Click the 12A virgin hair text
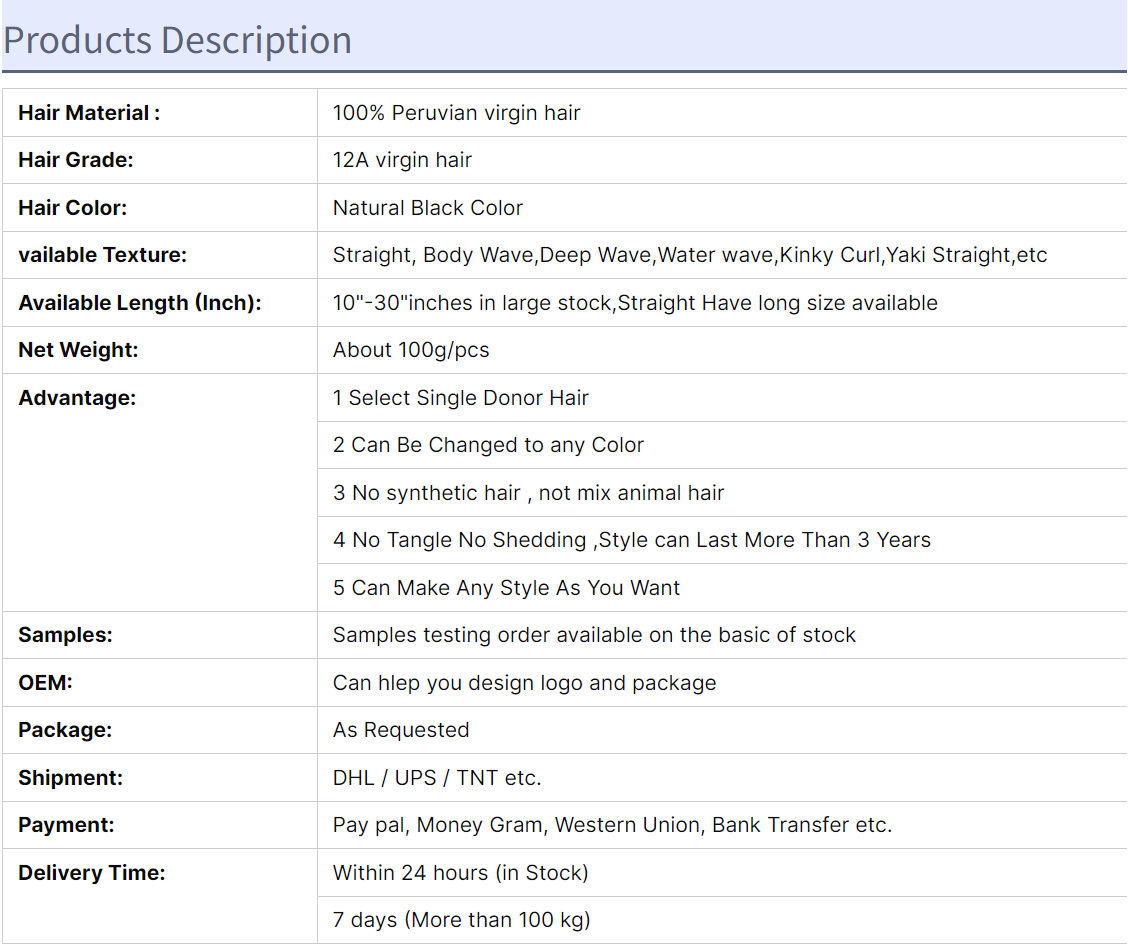Screen dimensions: 1128x945 [x=402, y=160]
